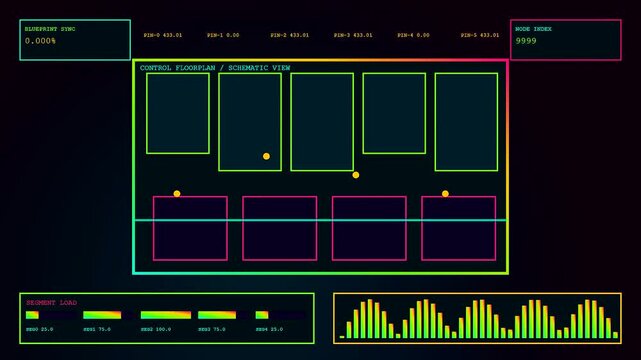Select the first green room from the left
Viewport: 641px width, 360px height.
click(178, 113)
